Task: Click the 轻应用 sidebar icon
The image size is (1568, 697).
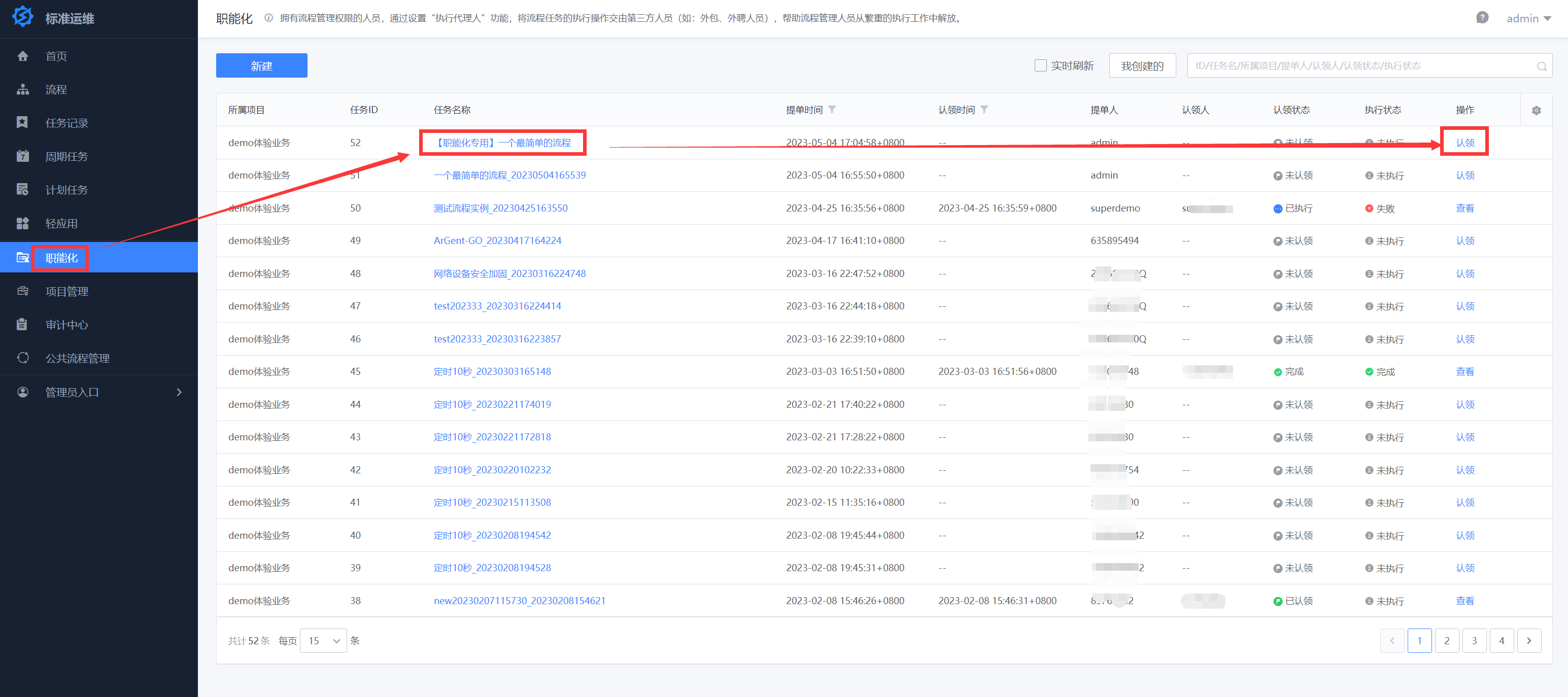Action: pos(22,223)
